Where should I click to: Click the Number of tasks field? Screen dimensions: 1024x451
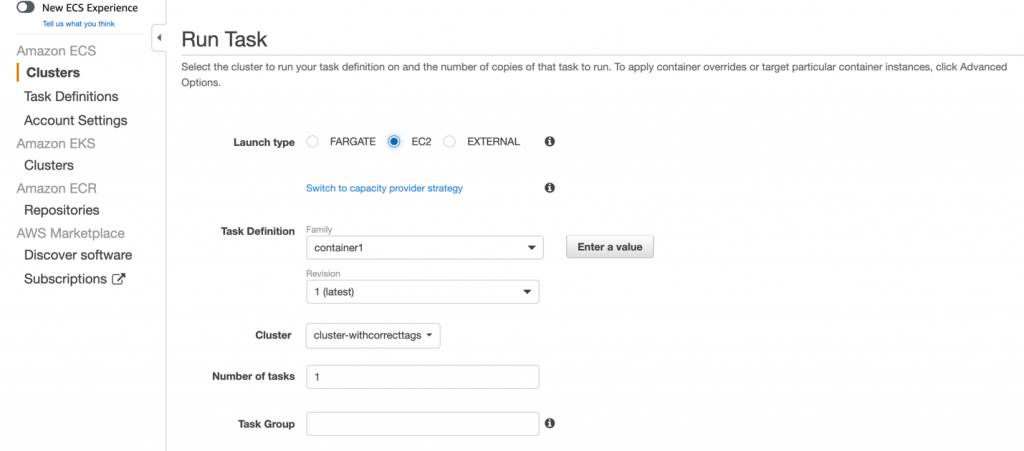point(423,377)
